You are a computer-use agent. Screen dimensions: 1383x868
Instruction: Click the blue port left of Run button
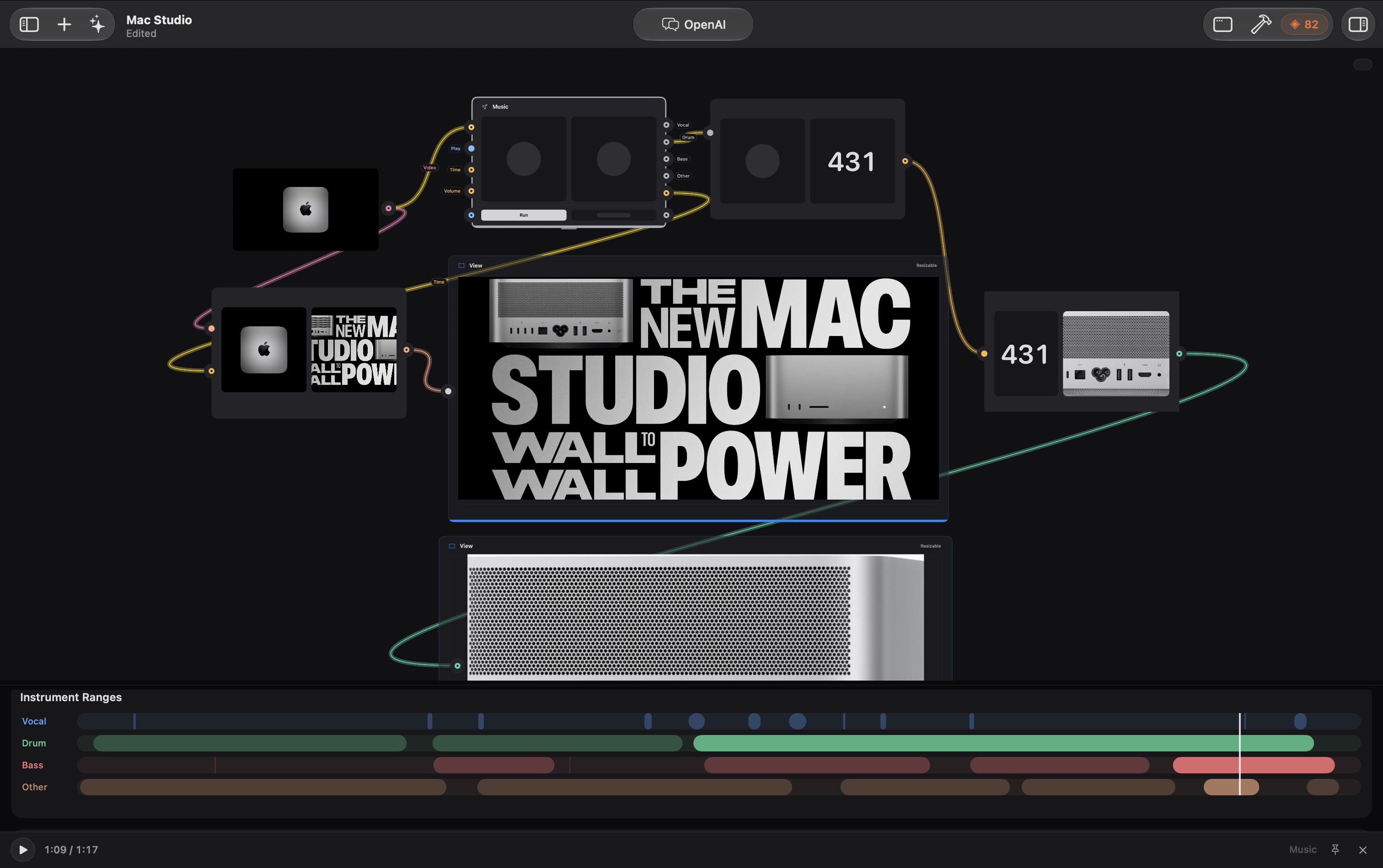pos(471,215)
